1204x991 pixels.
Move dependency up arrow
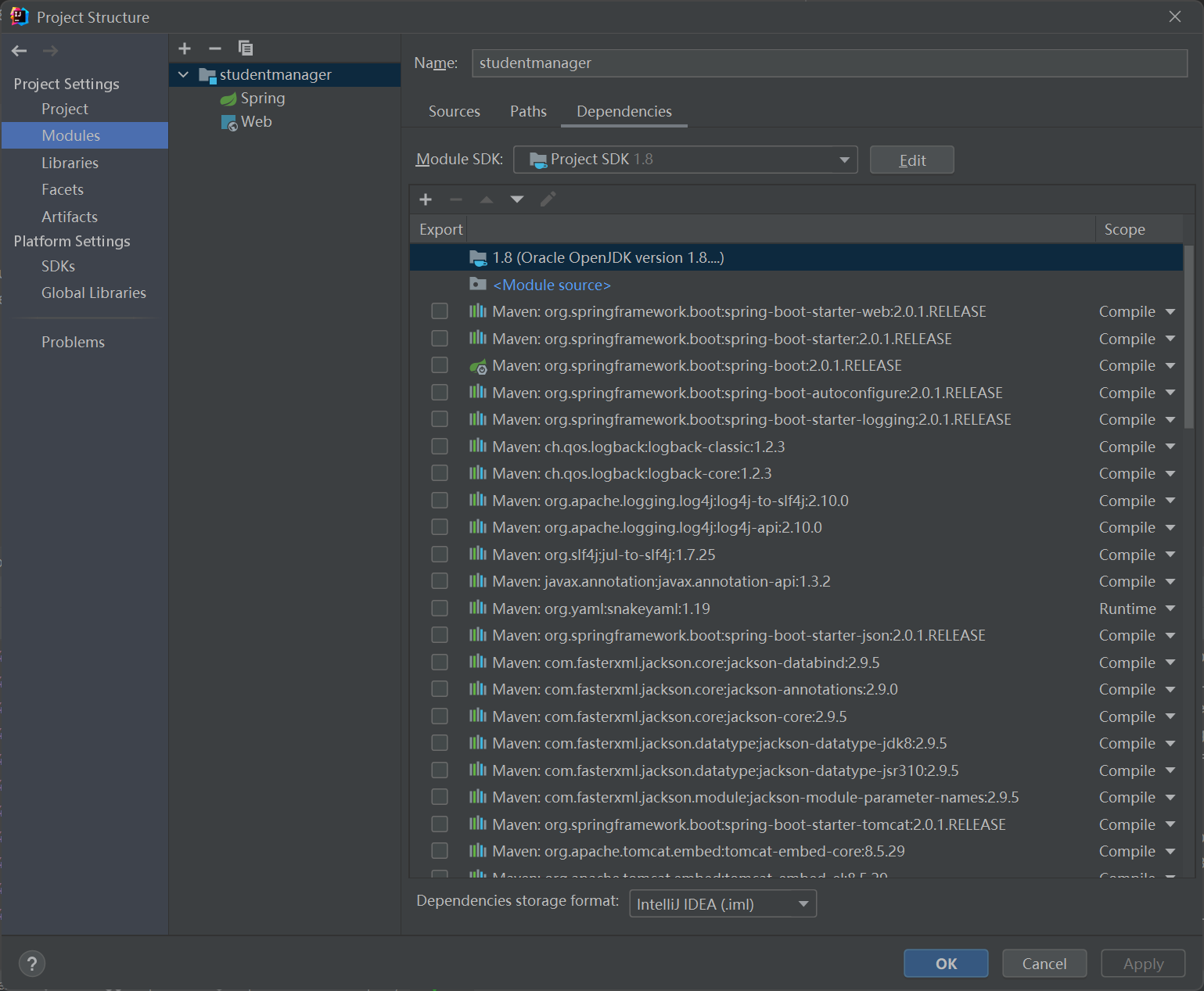tap(487, 199)
